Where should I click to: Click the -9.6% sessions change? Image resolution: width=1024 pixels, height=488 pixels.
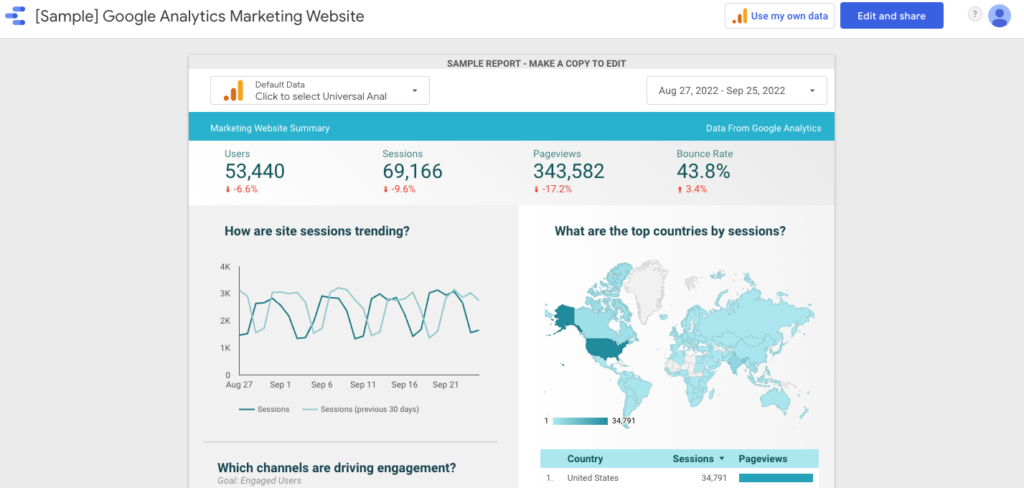(402, 189)
